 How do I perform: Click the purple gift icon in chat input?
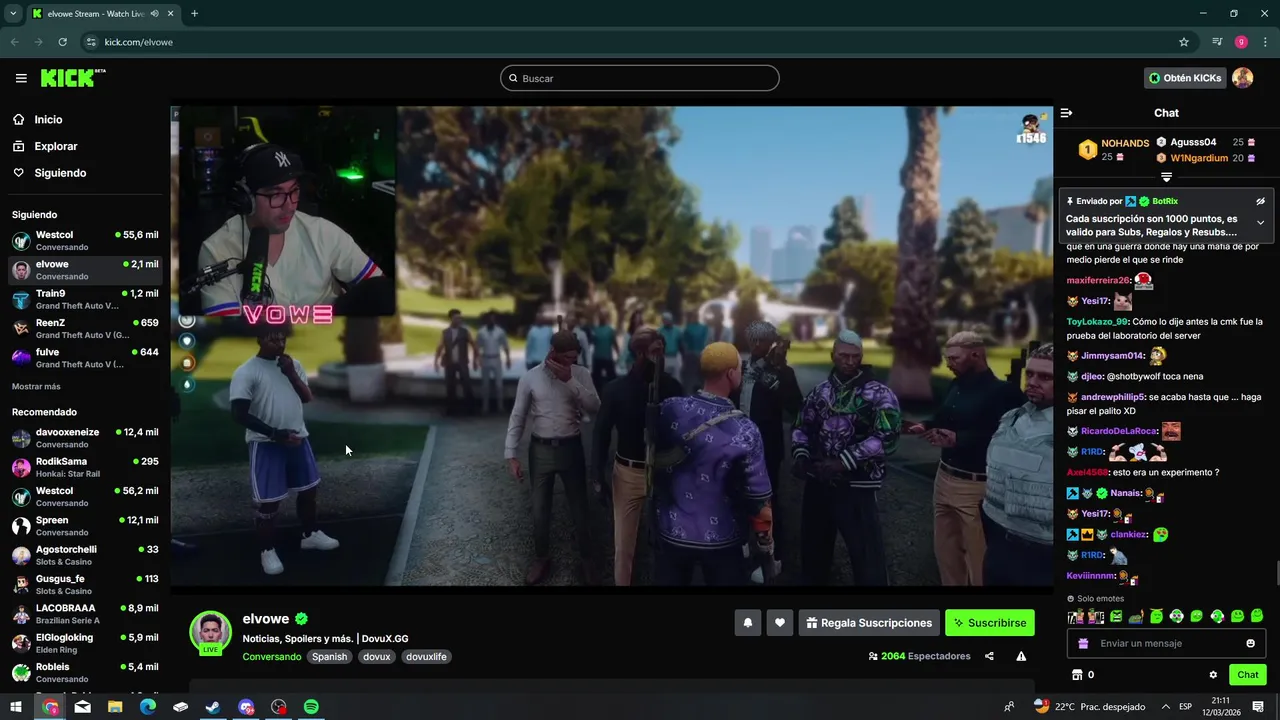(1083, 643)
